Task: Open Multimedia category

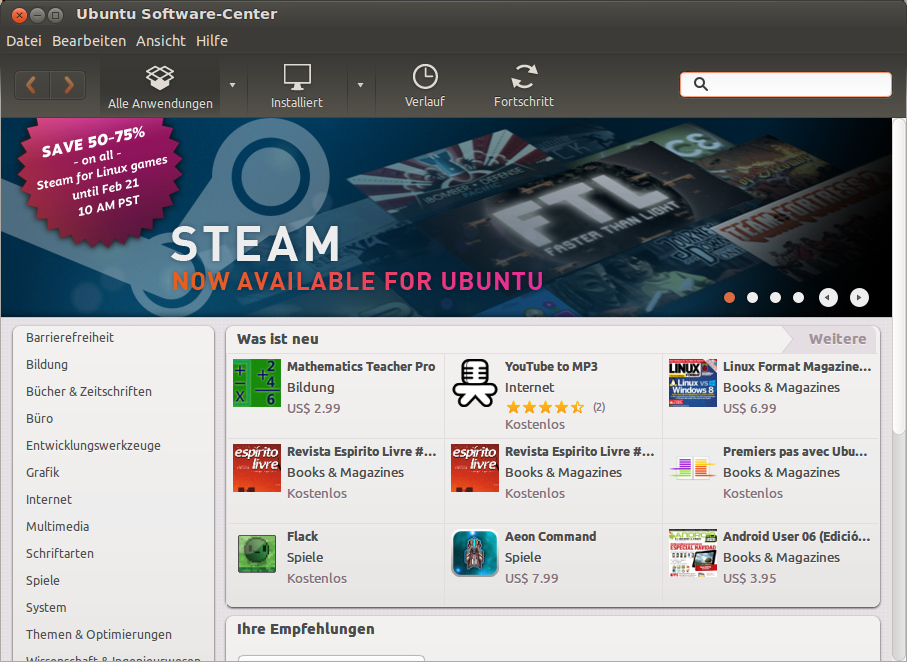Action: (58, 527)
